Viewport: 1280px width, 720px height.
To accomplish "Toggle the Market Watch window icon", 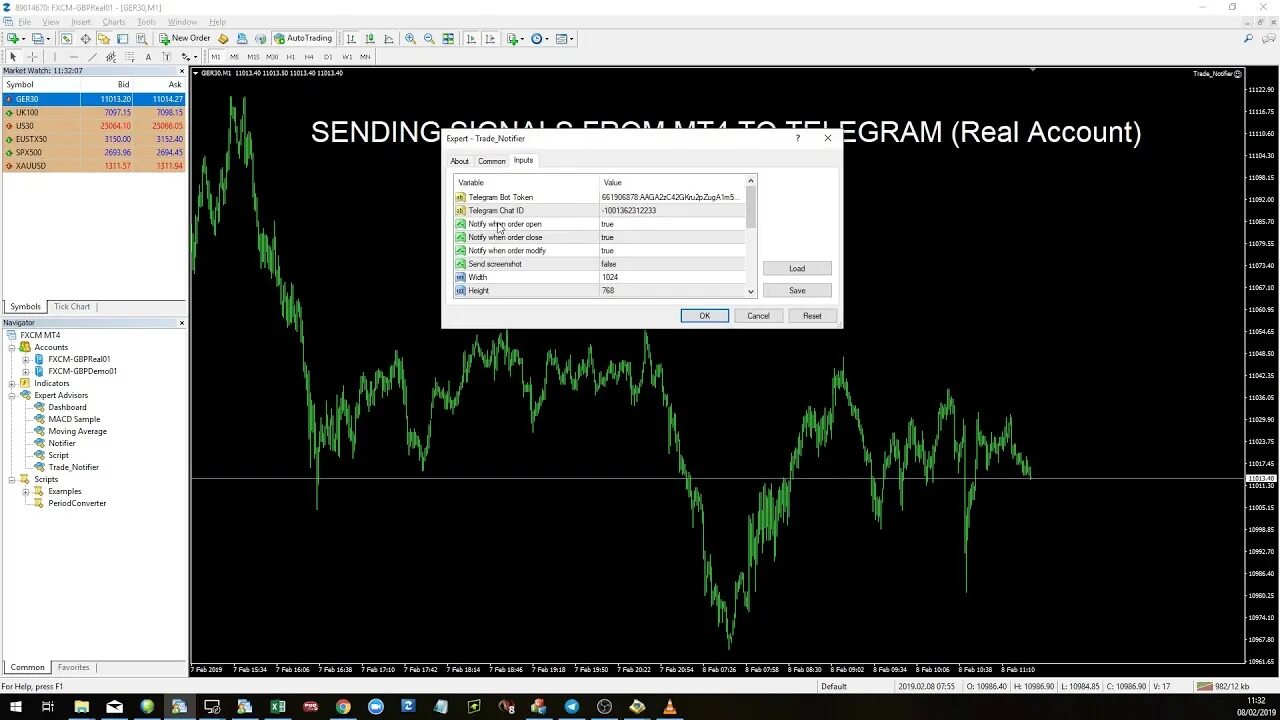I will pyautogui.click(x=66, y=38).
